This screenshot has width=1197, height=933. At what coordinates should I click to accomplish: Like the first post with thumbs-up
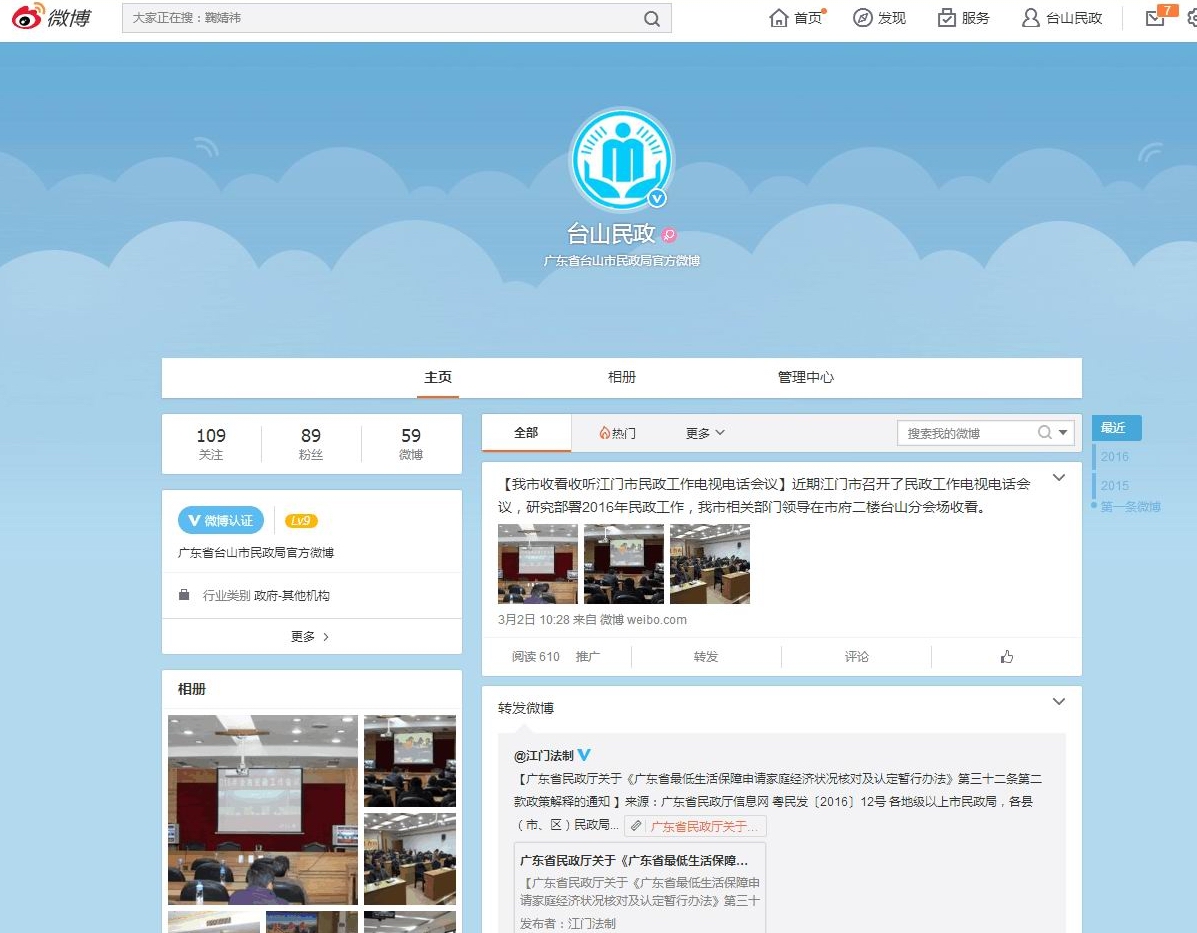[1007, 657]
